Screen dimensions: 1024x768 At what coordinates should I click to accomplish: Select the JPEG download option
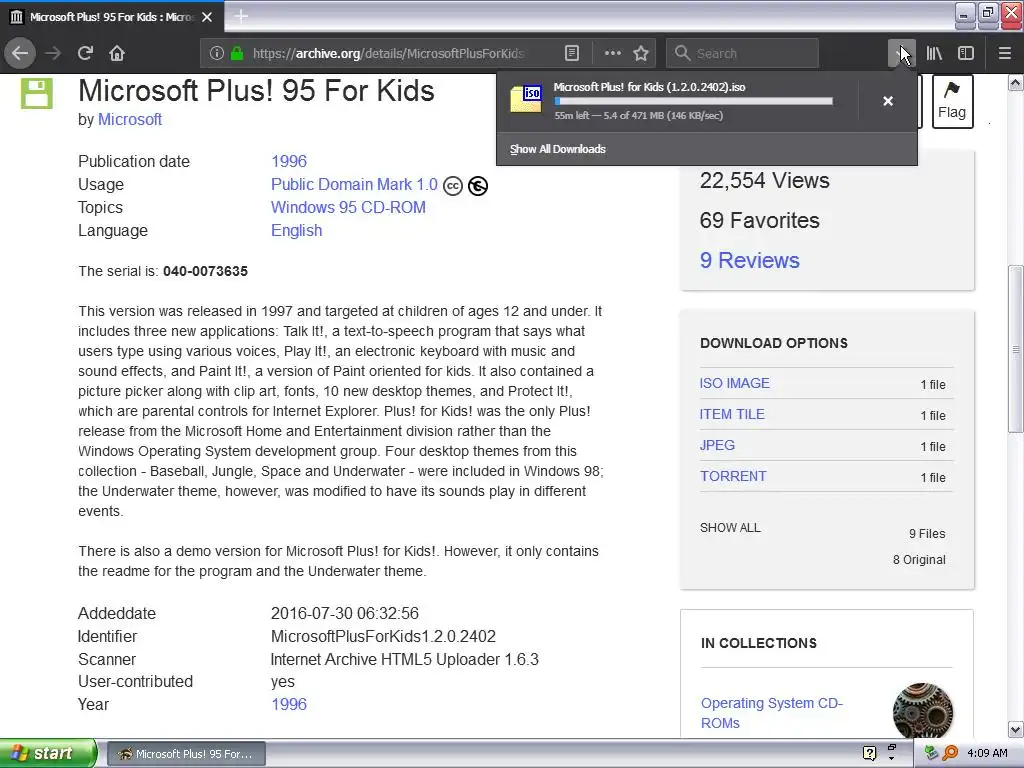[x=717, y=445]
